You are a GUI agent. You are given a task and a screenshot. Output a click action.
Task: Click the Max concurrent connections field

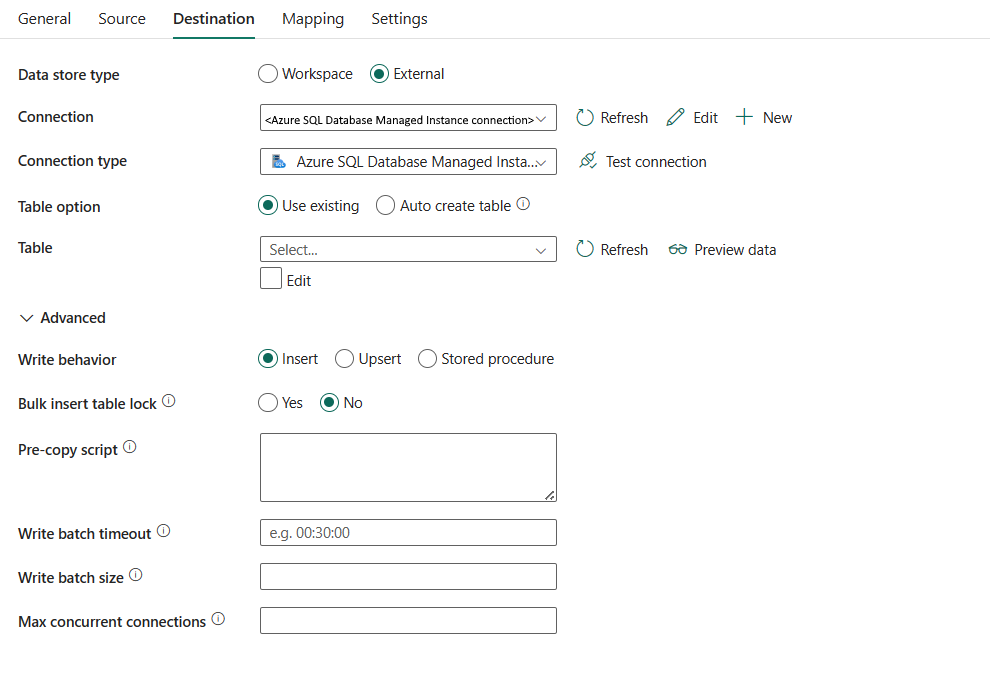[x=408, y=621]
